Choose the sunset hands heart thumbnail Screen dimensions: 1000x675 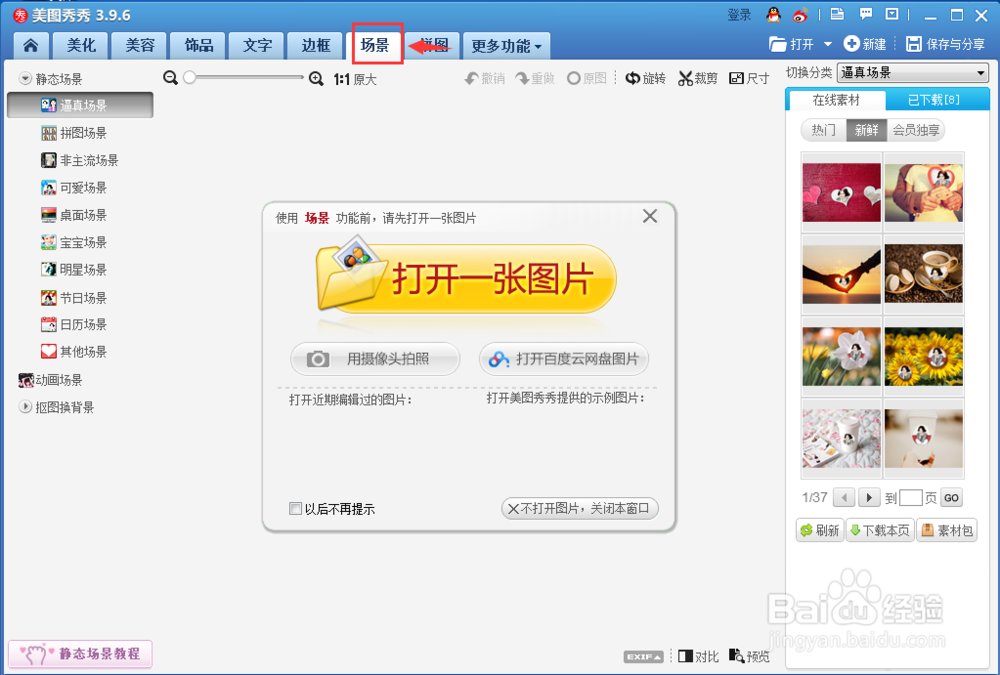click(841, 274)
